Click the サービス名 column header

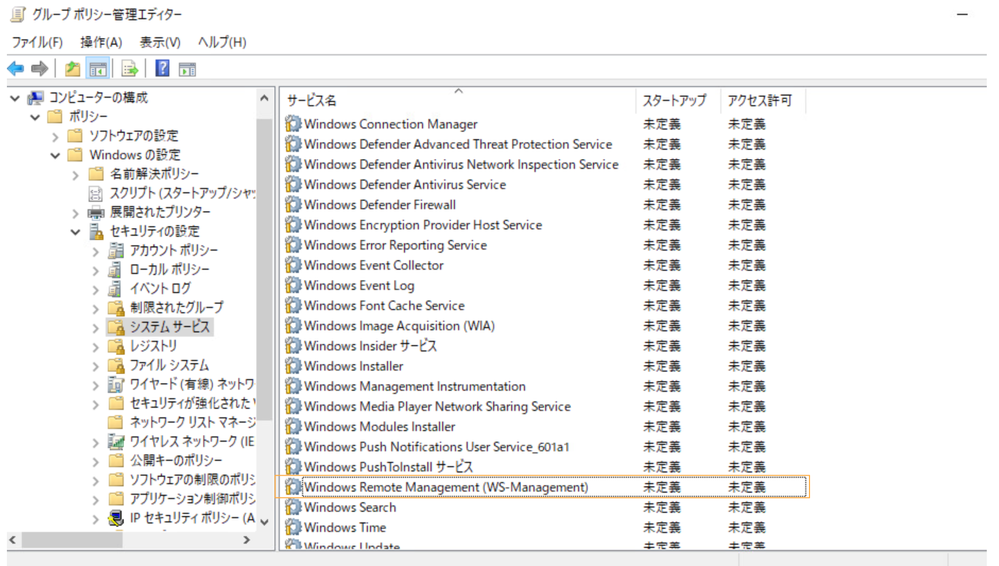click(312, 101)
